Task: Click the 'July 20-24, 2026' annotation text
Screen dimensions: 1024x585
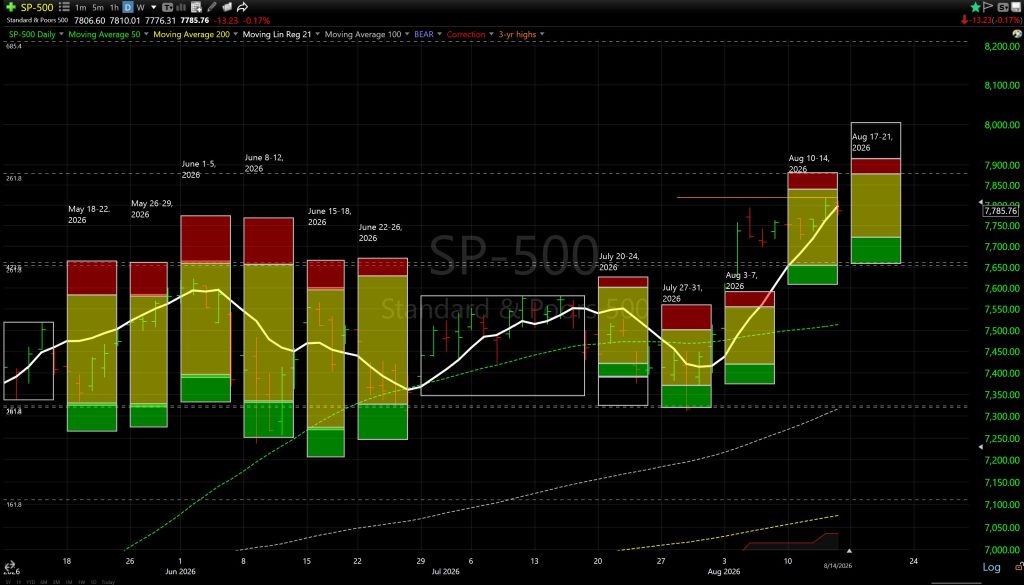Action: click(x=619, y=261)
